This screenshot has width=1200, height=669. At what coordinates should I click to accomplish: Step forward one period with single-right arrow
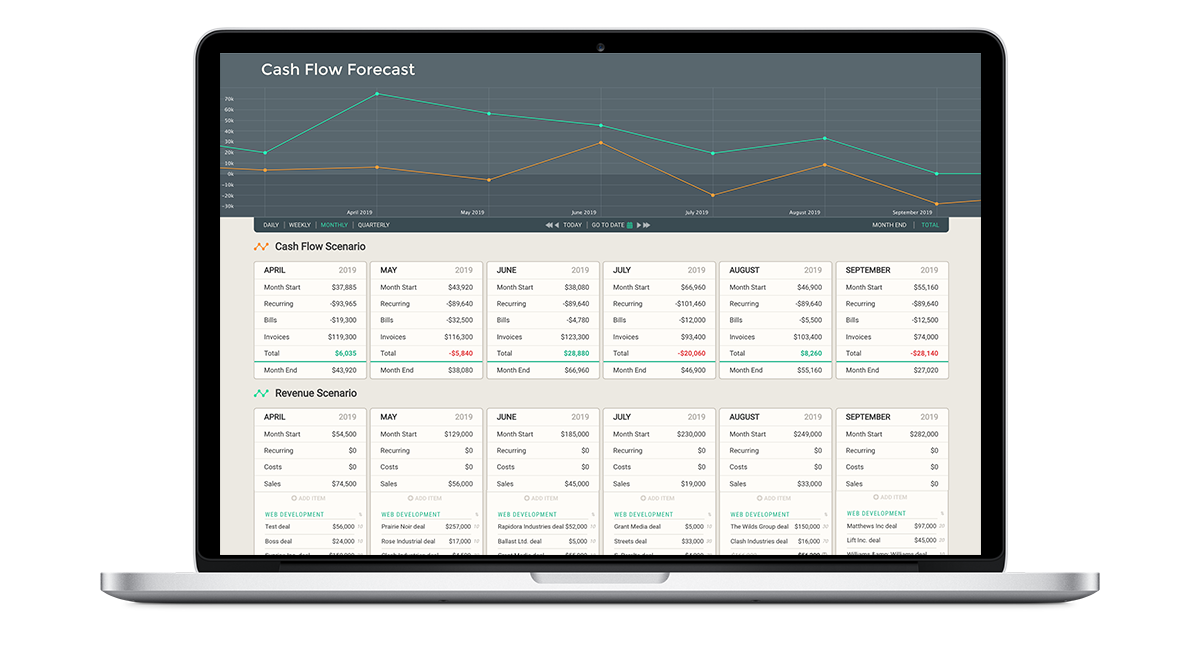638,225
